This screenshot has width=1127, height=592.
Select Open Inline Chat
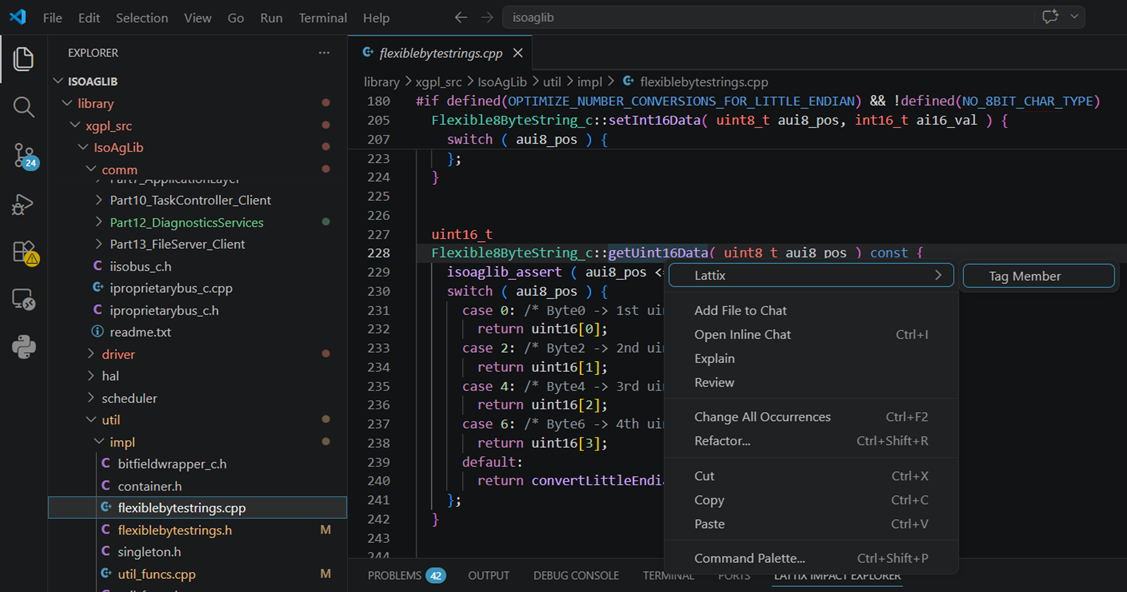point(811,334)
